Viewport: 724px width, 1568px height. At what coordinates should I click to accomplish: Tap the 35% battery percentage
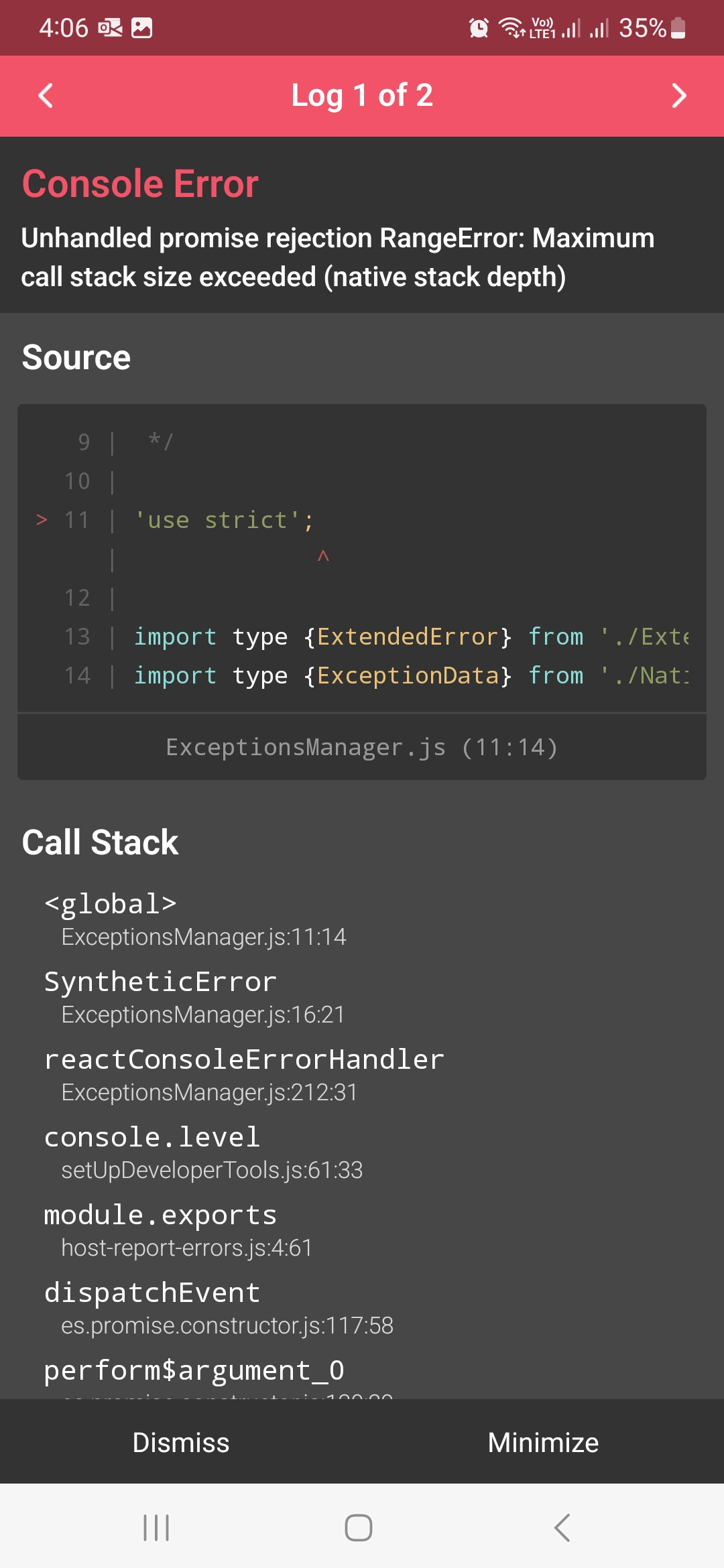coord(642,28)
